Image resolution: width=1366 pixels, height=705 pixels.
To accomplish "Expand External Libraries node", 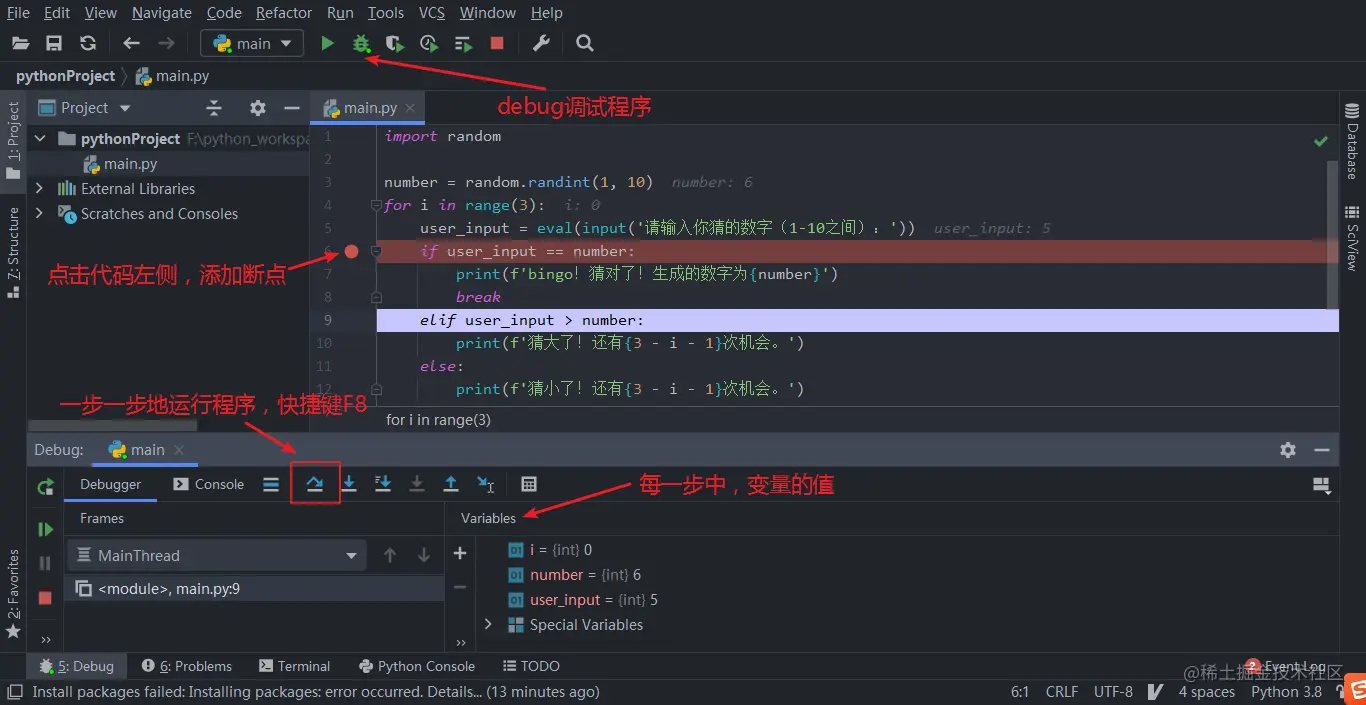I will click(40, 188).
